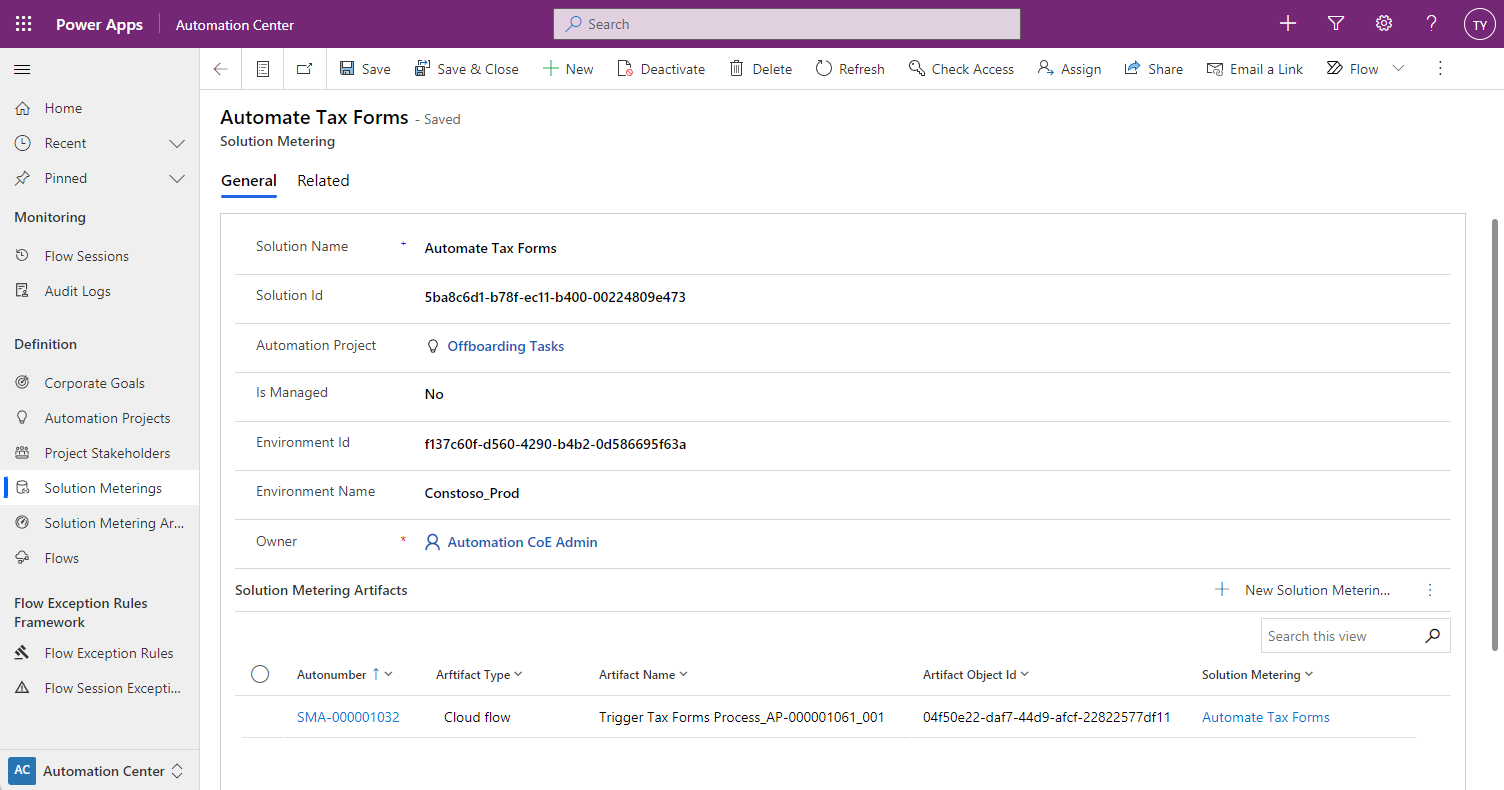
Task: Open the settings gear icon
Action: 1383,24
